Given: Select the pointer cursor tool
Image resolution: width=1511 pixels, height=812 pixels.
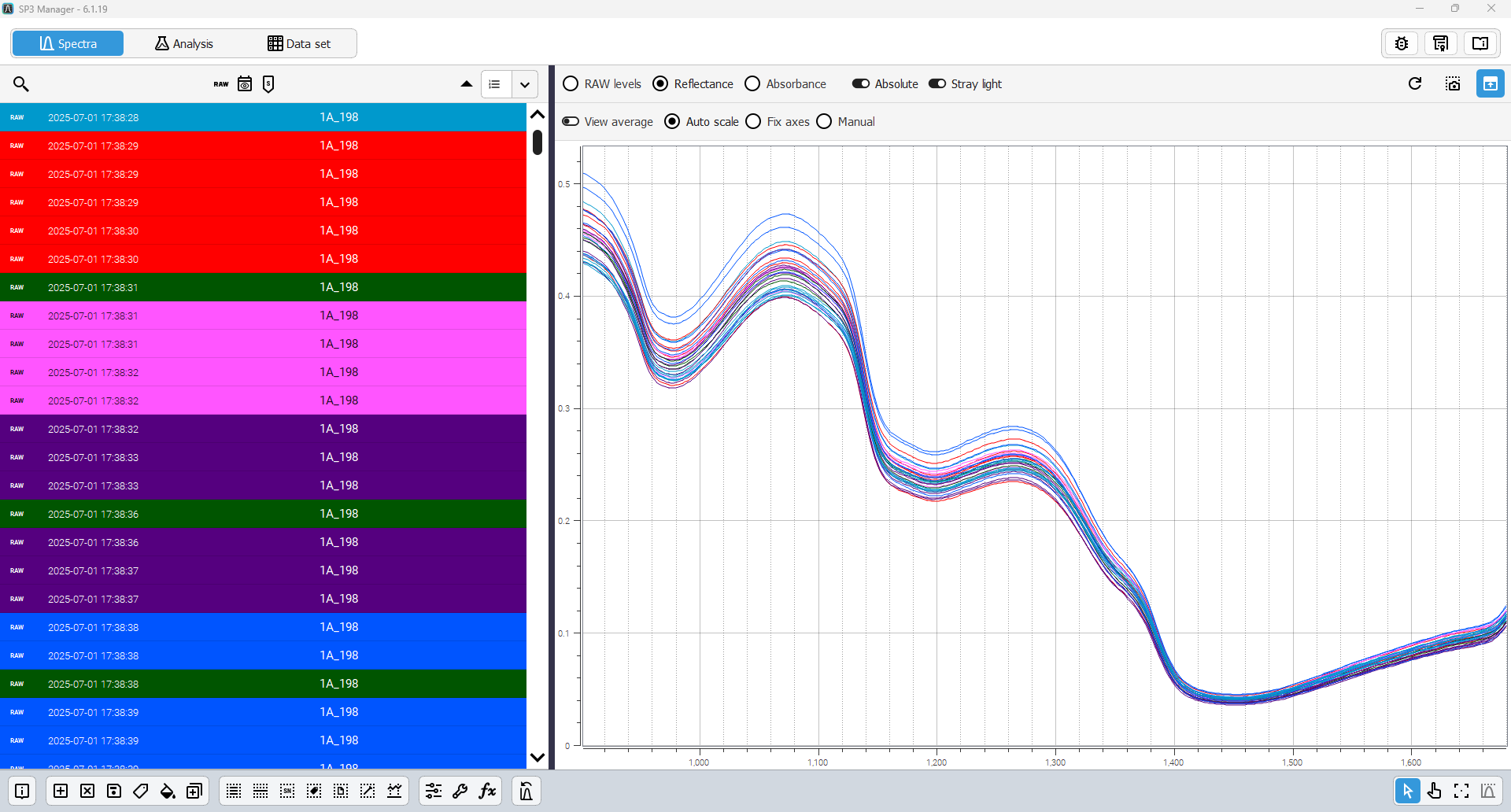Looking at the screenshot, I should (x=1407, y=791).
